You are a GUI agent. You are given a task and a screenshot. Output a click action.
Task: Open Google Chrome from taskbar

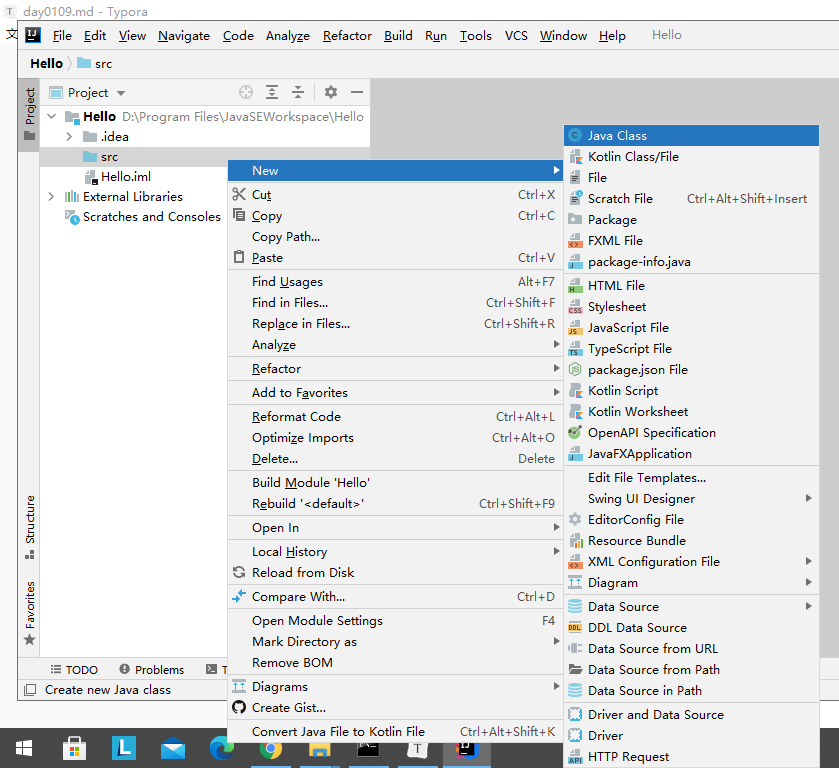271,749
